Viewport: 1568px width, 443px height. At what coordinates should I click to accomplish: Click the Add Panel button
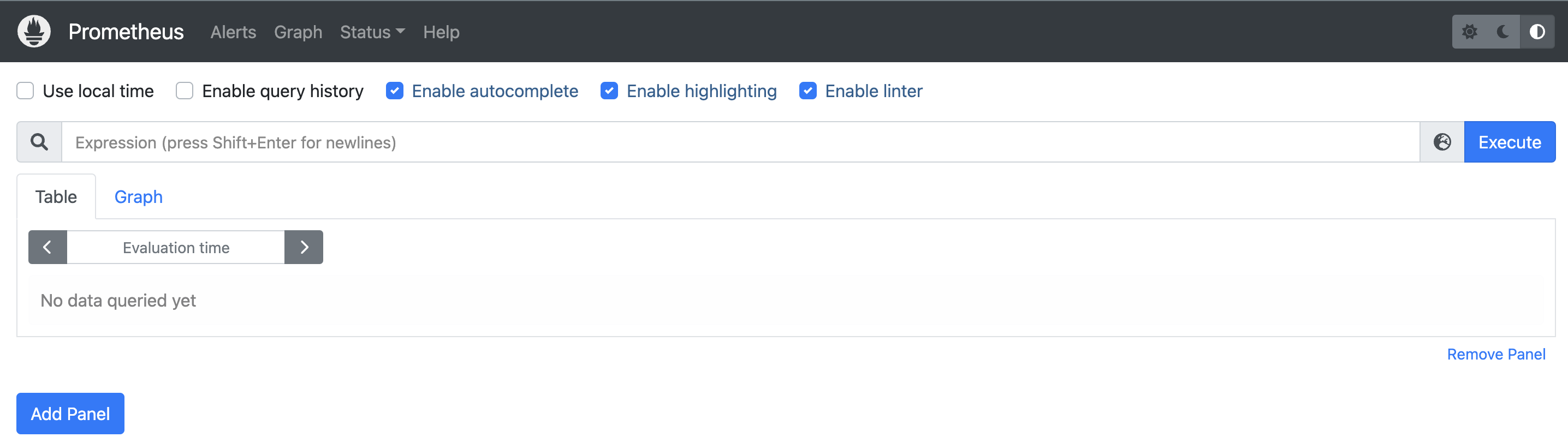[70, 414]
